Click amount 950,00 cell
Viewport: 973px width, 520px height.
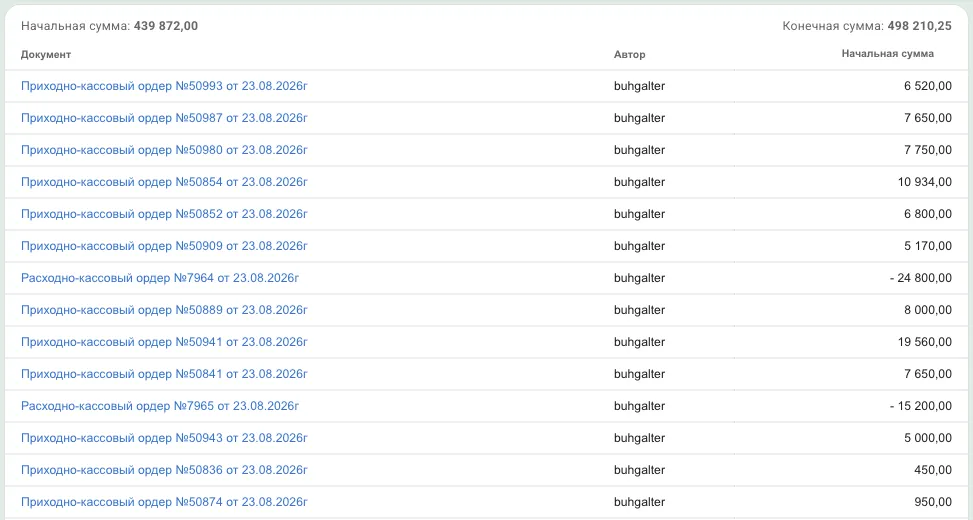(x=933, y=501)
